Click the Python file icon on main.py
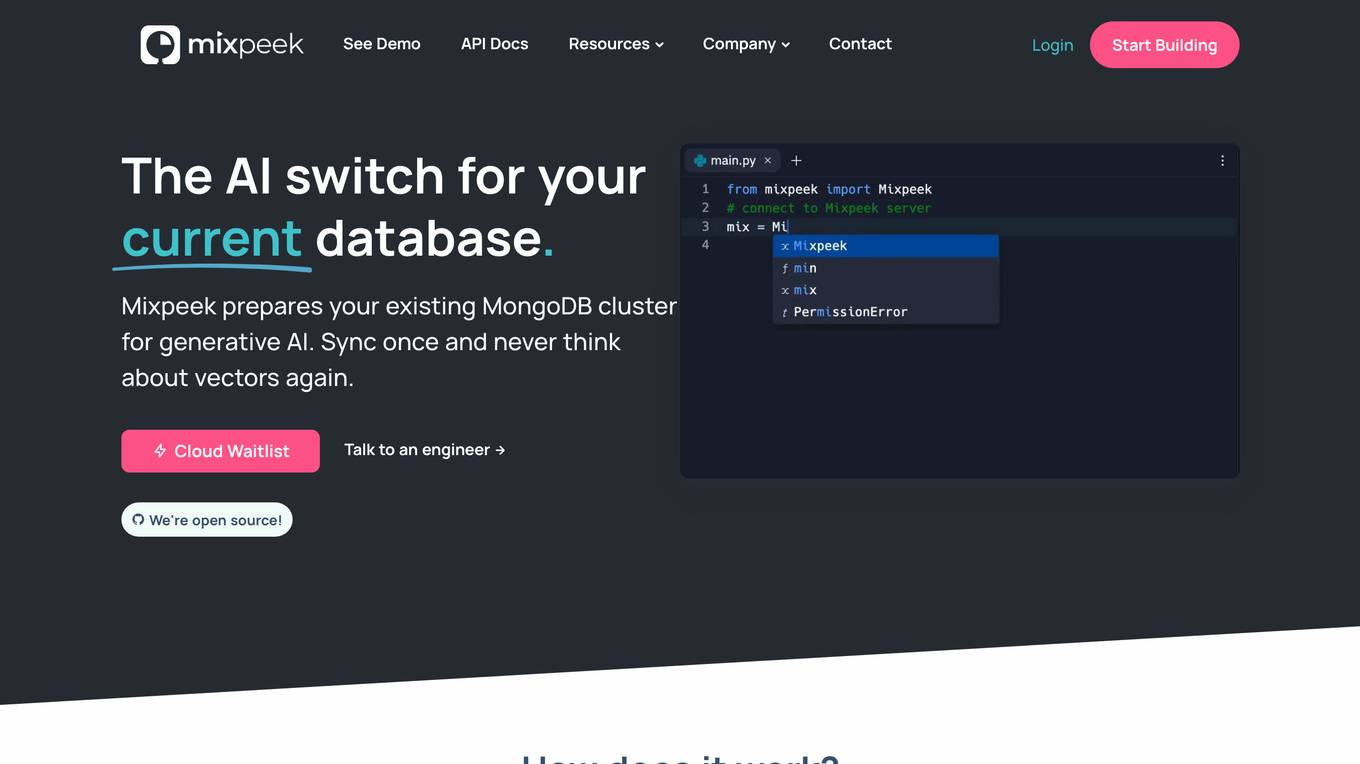 click(x=700, y=160)
